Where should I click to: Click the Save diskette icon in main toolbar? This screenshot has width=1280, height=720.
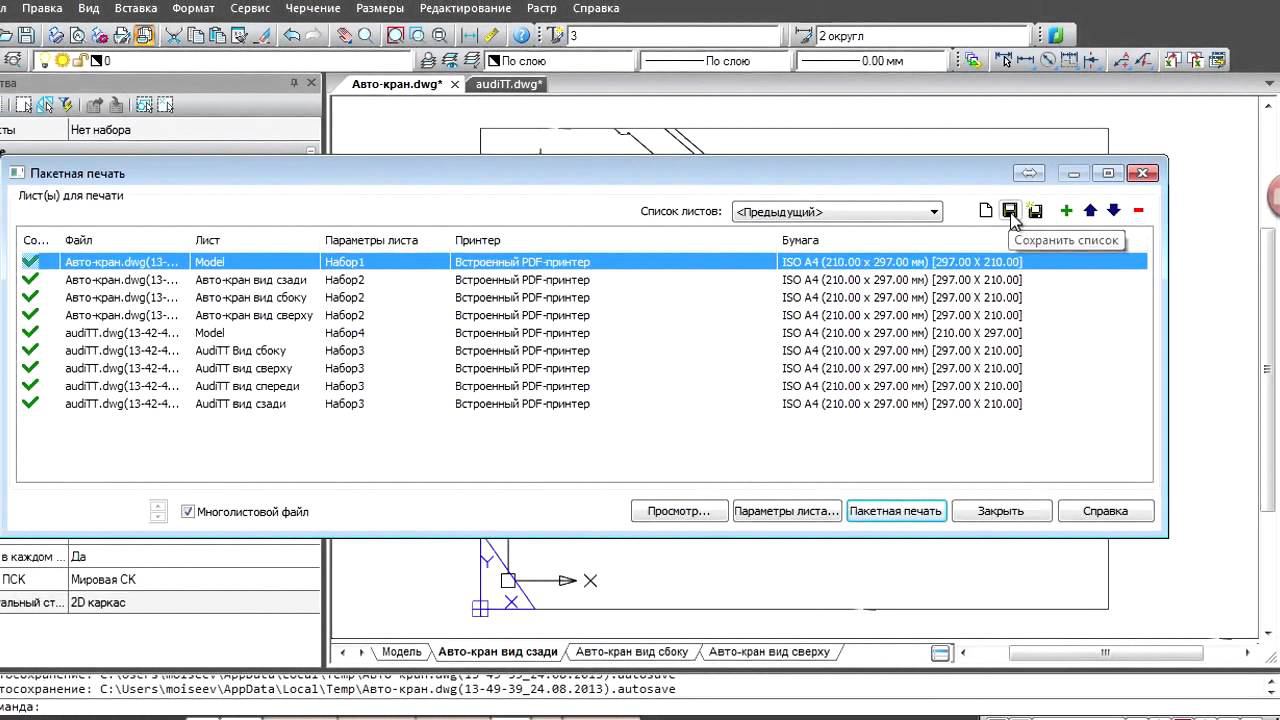click(27, 35)
